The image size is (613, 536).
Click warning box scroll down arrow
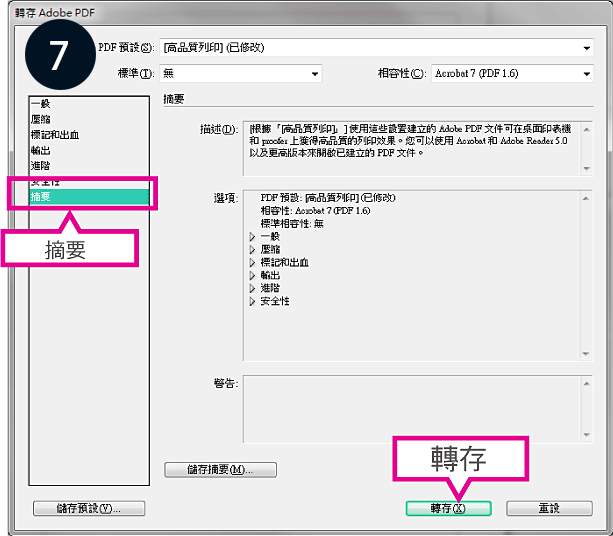click(x=586, y=435)
